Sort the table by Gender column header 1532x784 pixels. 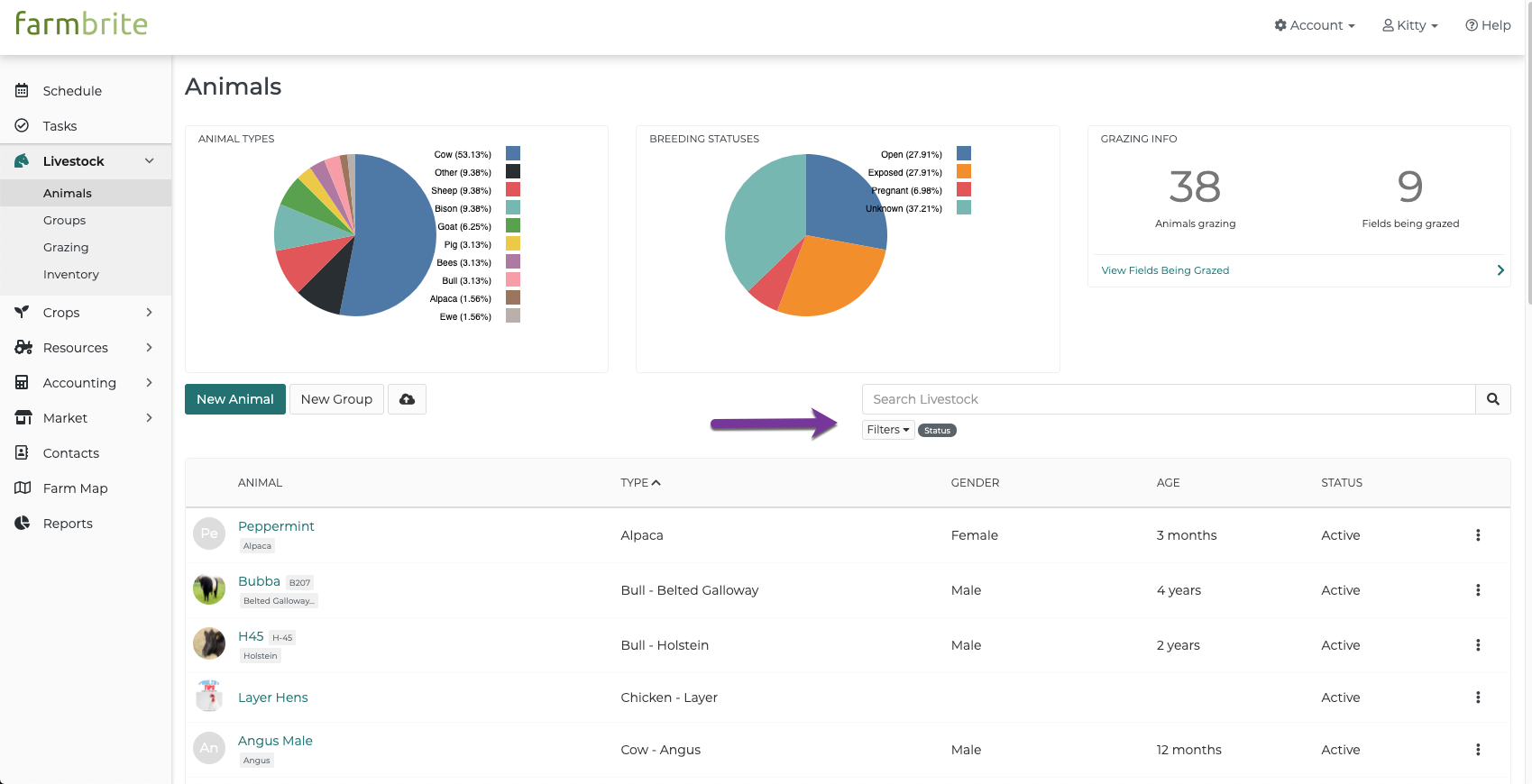coord(975,483)
